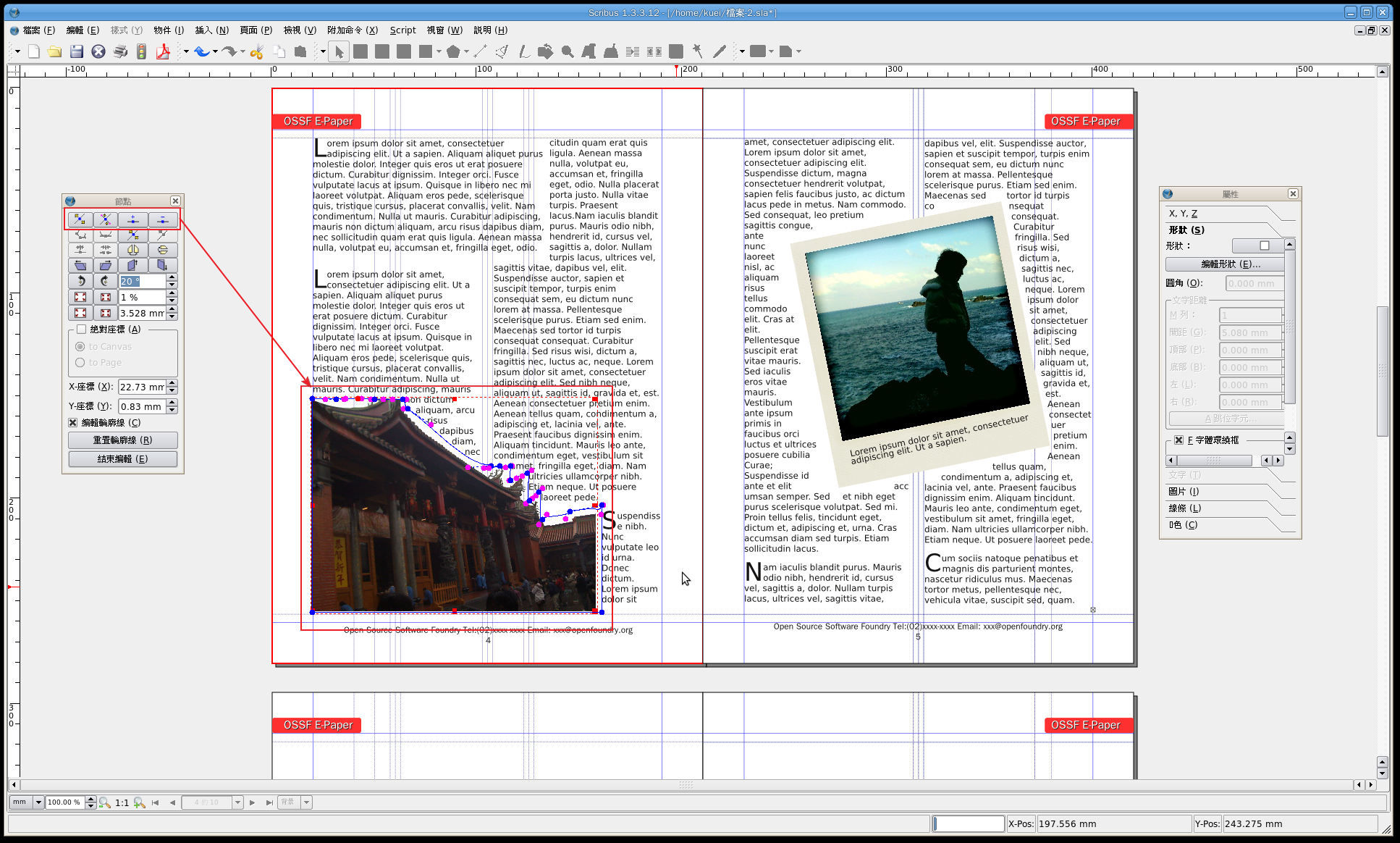Click the X-座標 input field
Viewport: 1400px width, 843px height.
(x=142, y=387)
